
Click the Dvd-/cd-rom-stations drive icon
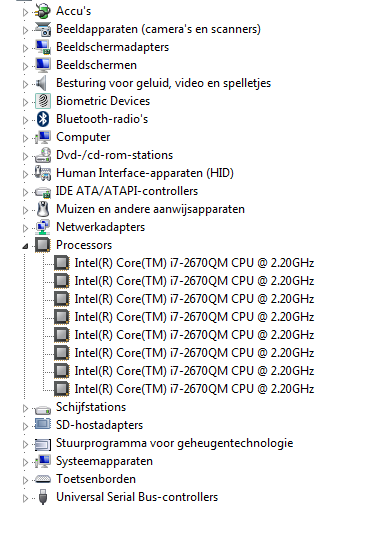click(x=43, y=155)
